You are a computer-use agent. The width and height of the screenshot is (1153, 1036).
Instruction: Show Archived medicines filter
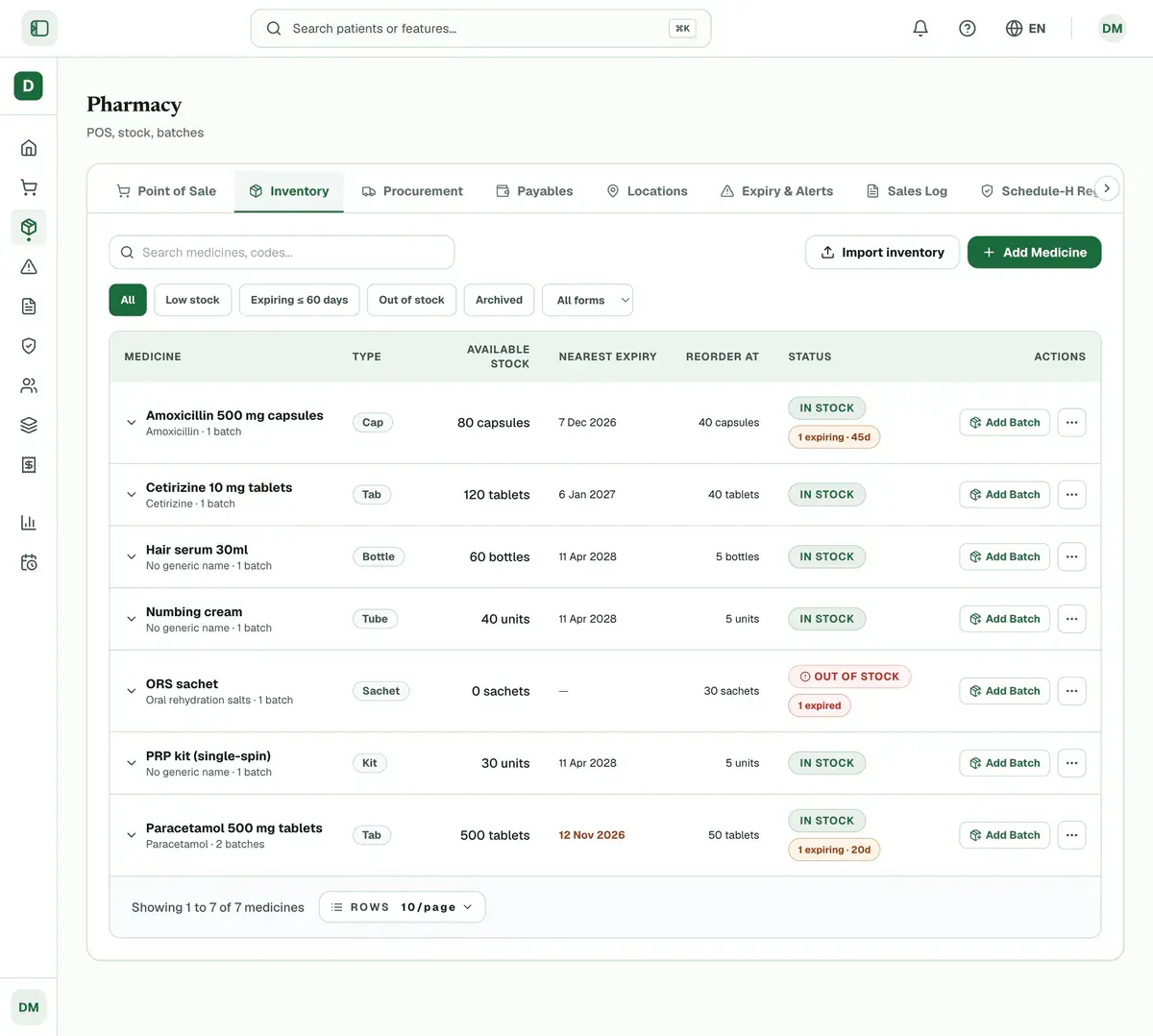pos(499,300)
